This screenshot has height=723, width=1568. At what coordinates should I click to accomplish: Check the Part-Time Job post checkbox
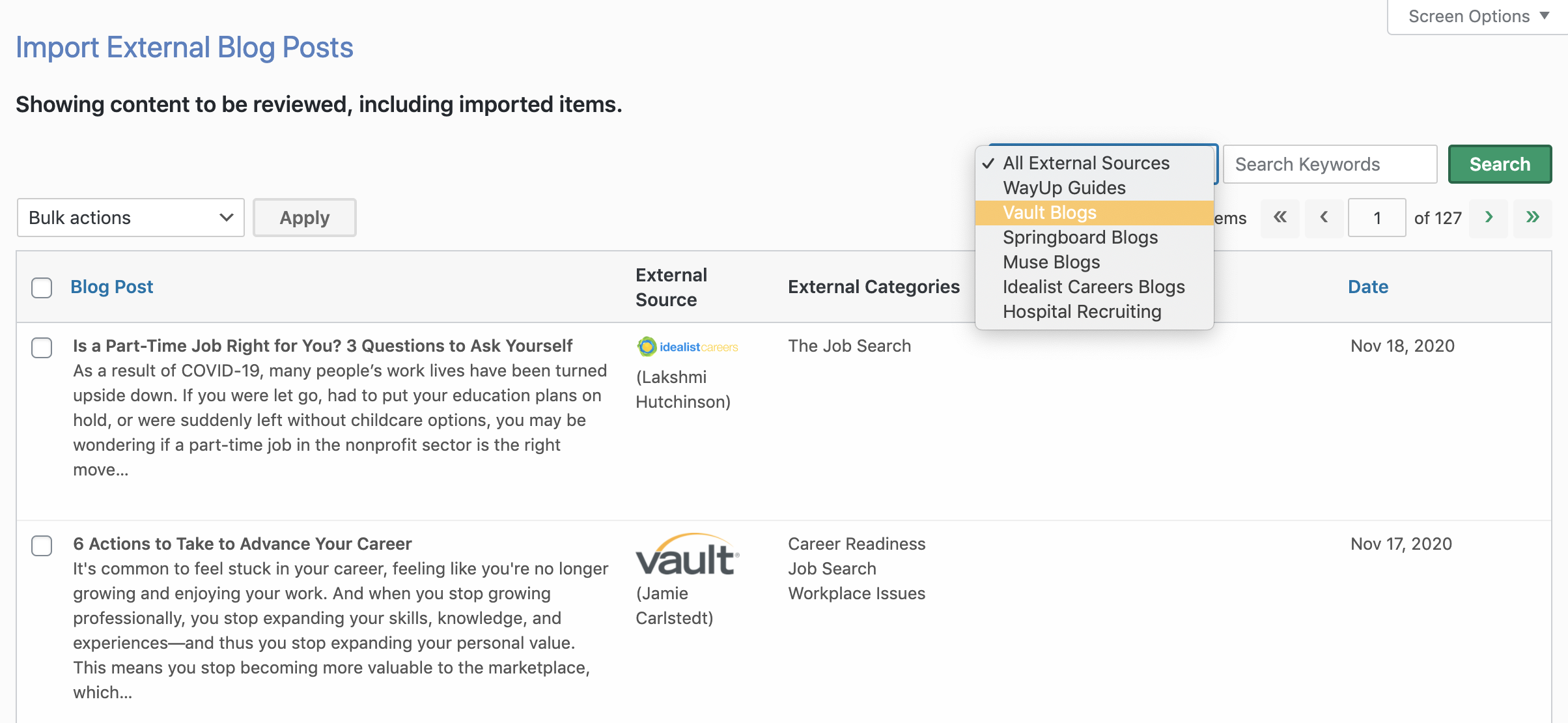(42, 347)
